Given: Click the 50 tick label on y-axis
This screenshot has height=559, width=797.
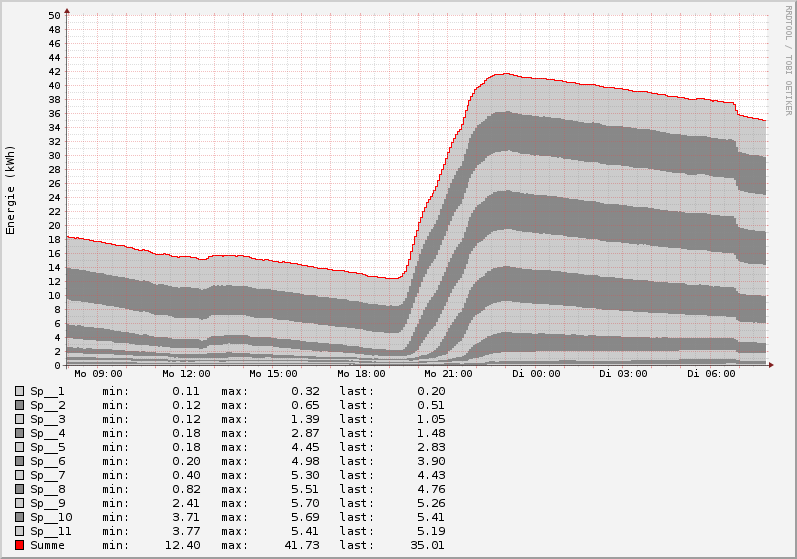Looking at the screenshot, I should (x=55, y=16).
